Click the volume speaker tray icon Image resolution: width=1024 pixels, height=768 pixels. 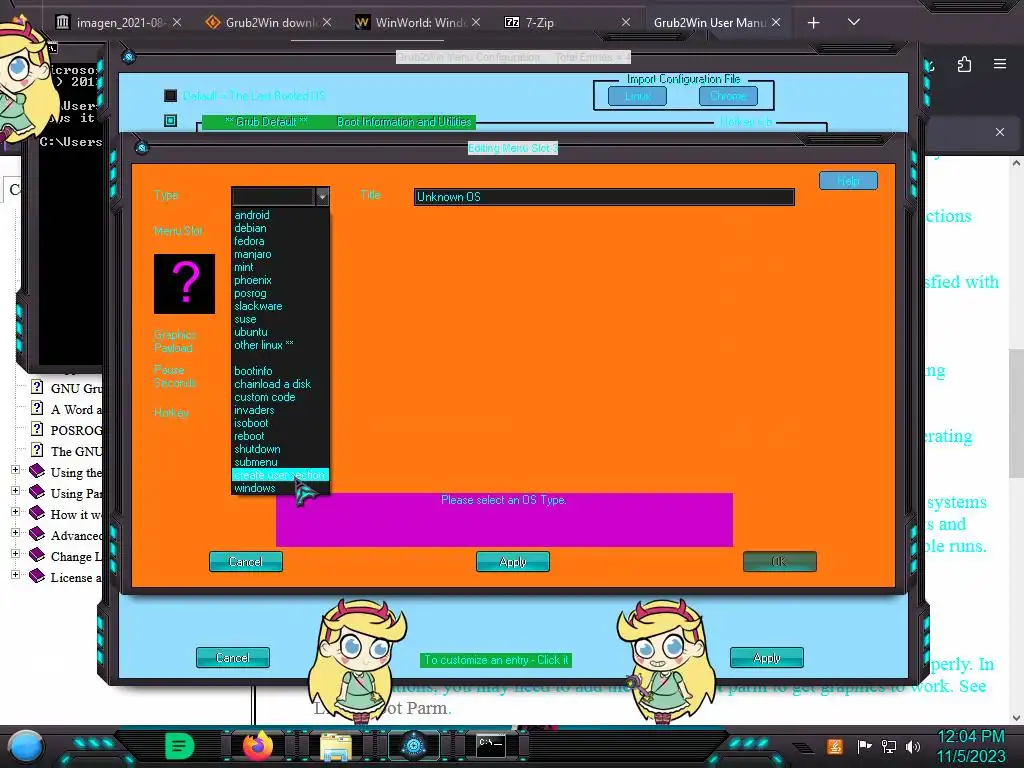913,746
